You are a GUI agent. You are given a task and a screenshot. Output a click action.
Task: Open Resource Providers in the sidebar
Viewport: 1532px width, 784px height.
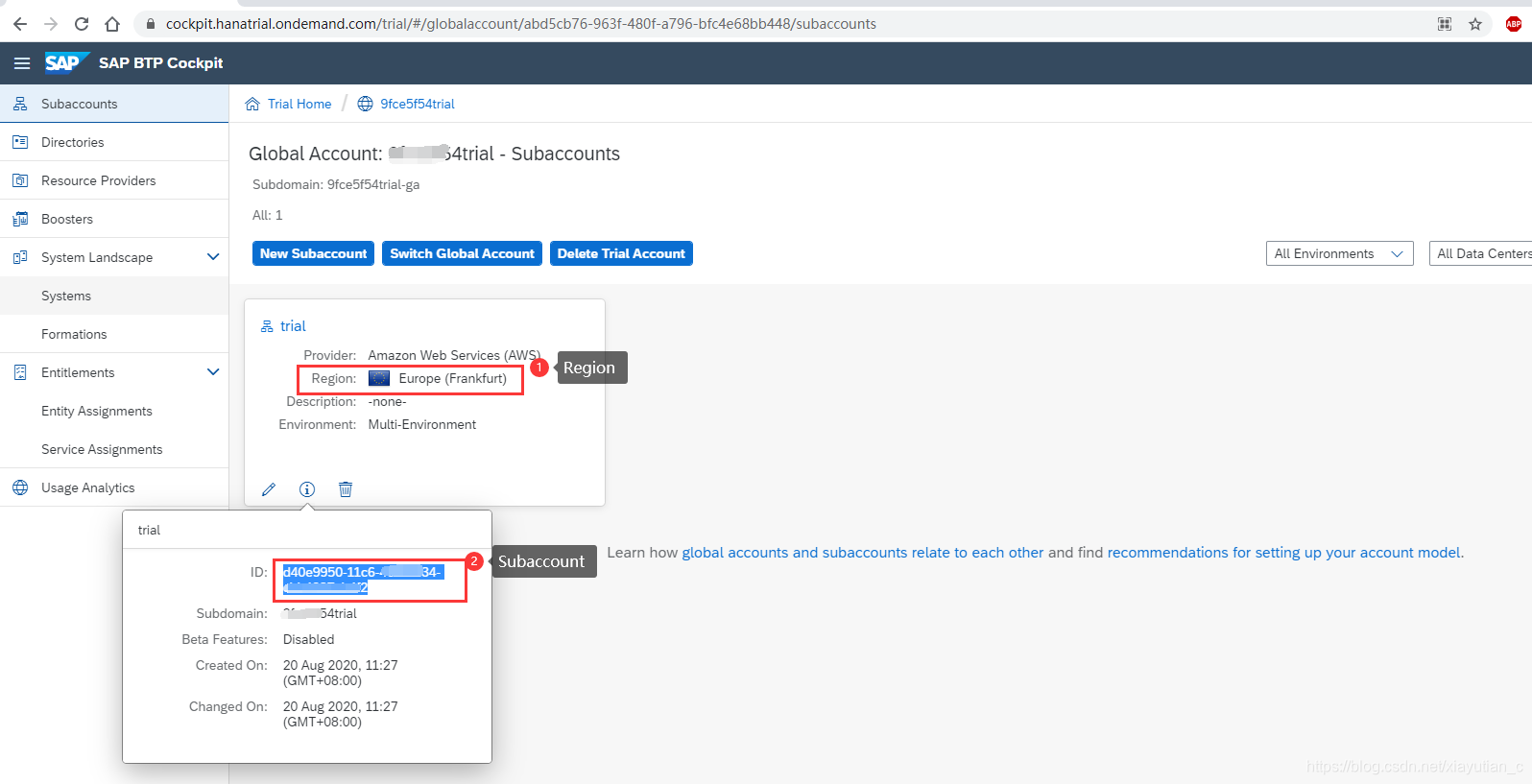coord(114,180)
